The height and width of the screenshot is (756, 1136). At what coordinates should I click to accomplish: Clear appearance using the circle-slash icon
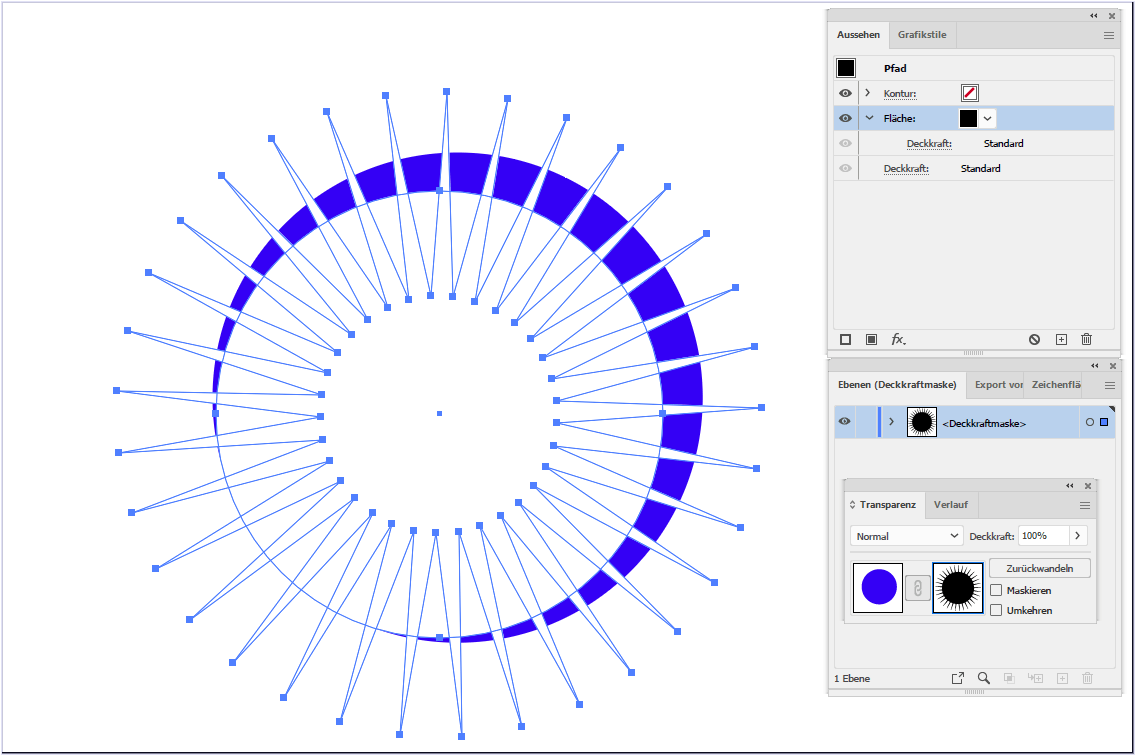[1034, 339]
